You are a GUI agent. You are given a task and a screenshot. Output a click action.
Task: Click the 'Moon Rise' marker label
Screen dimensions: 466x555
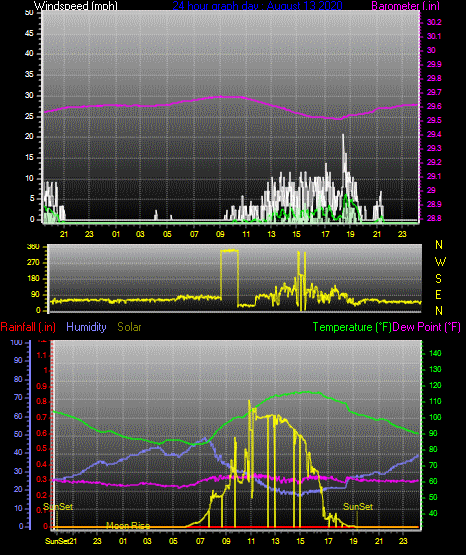pyautogui.click(x=128, y=525)
